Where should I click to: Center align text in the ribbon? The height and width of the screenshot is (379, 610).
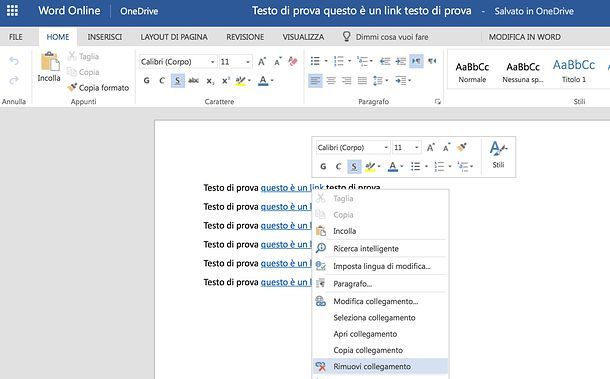click(331, 81)
